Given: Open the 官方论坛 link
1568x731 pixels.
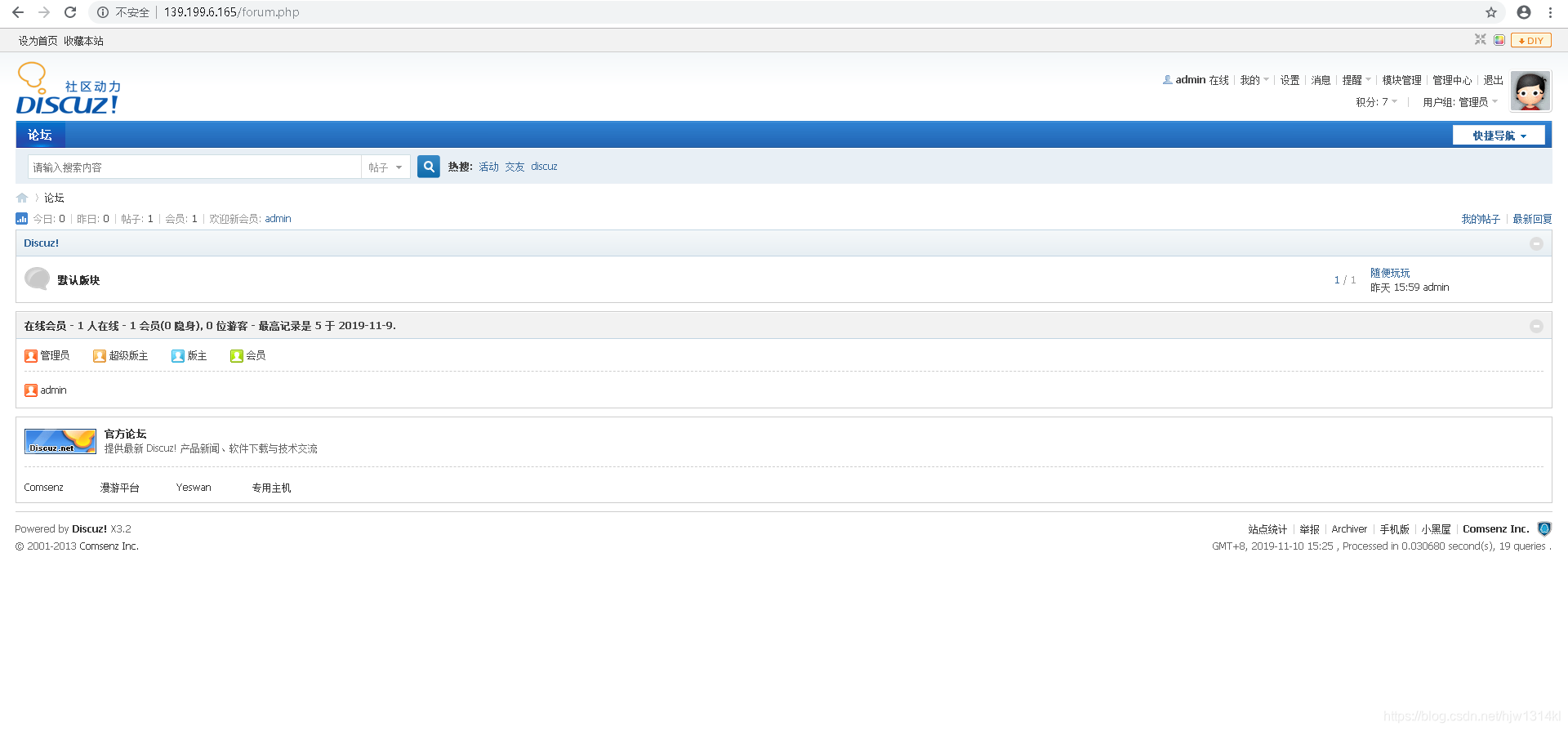Looking at the screenshot, I should 125,434.
